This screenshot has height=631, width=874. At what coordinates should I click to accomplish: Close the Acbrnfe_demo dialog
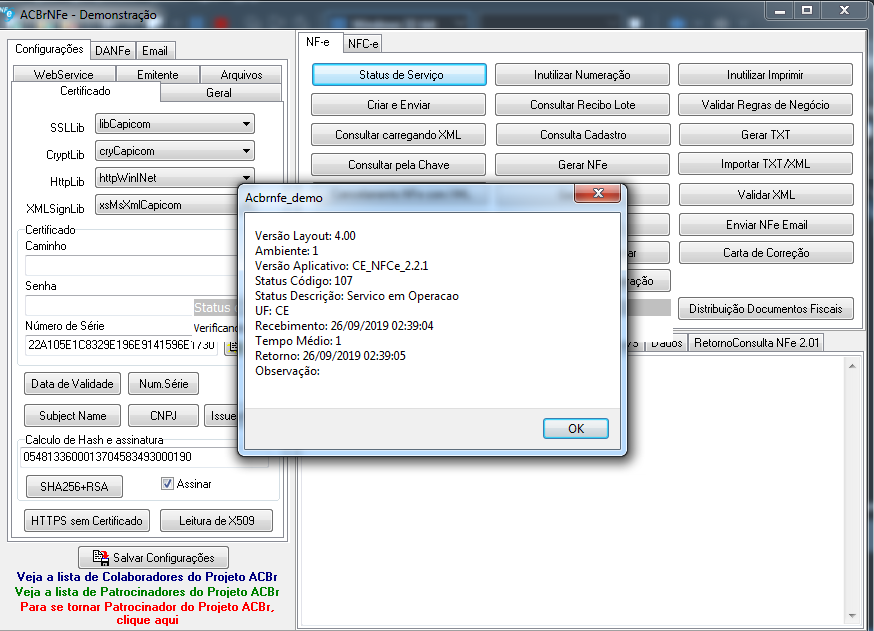click(598, 193)
